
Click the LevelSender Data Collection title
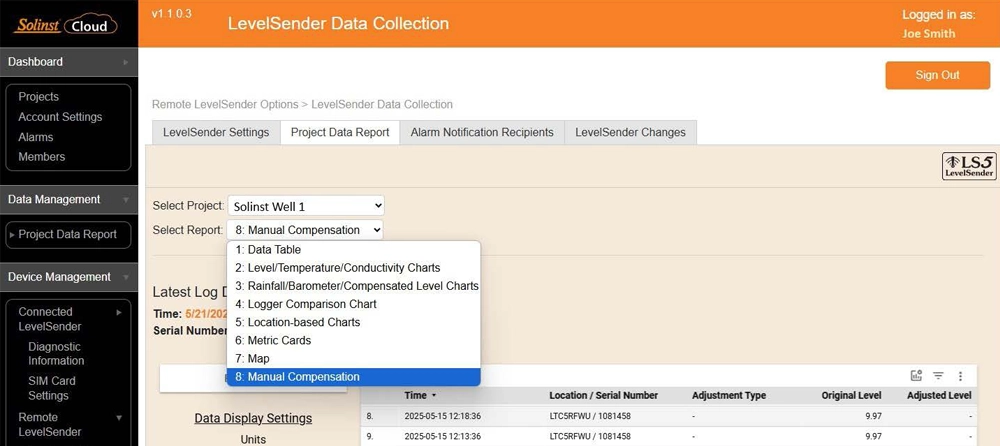[x=338, y=24]
